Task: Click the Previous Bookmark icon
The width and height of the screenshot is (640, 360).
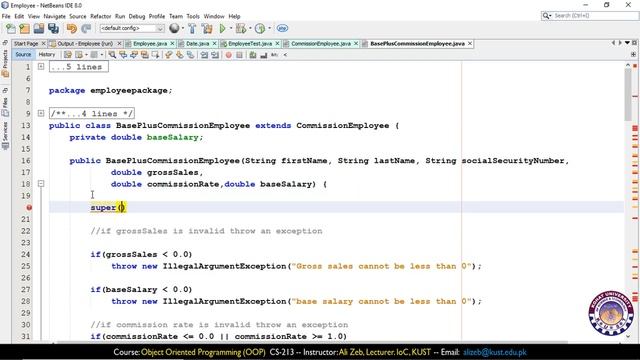Action: click(168, 54)
